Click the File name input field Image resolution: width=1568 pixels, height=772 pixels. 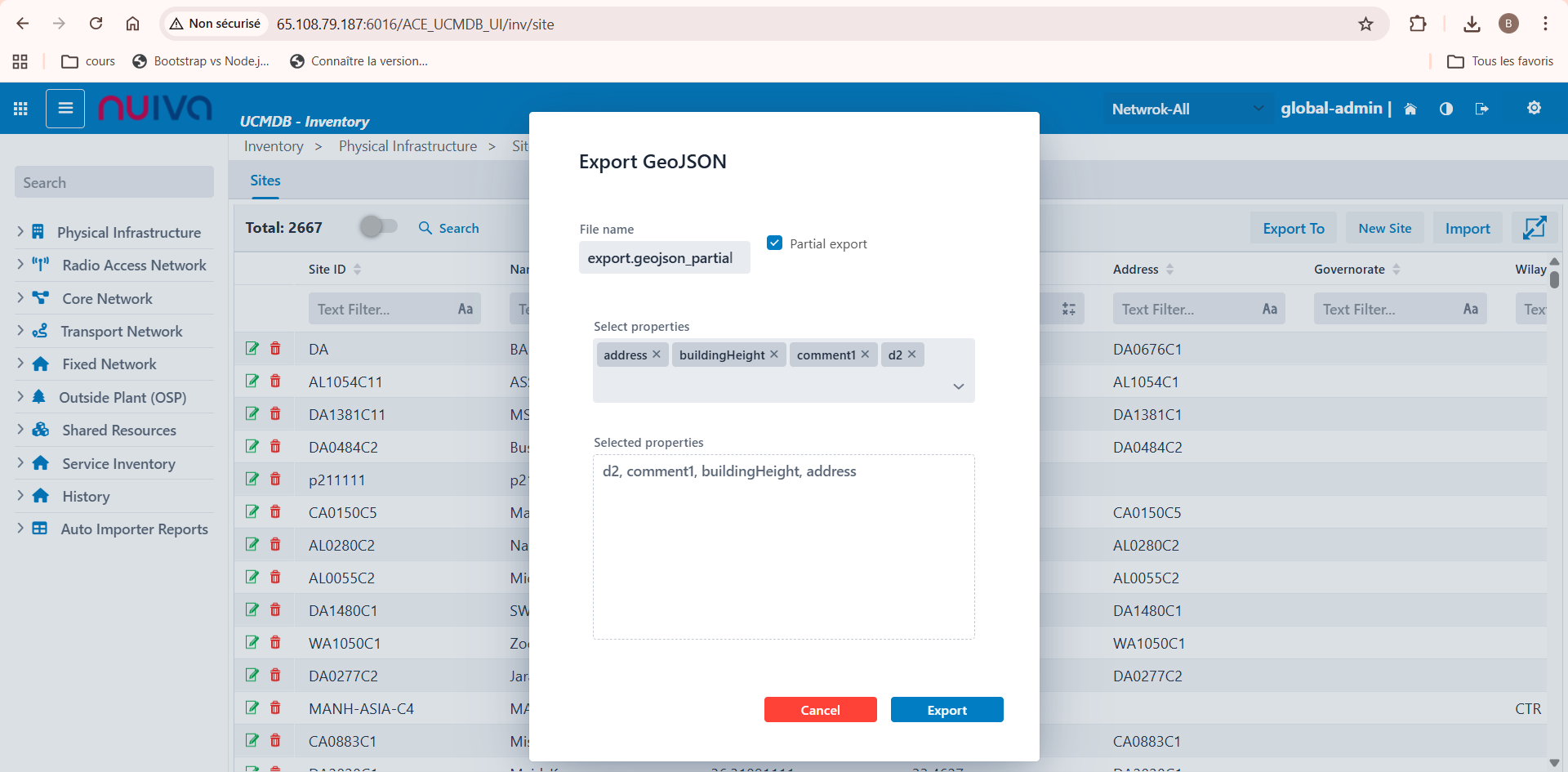click(664, 258)
